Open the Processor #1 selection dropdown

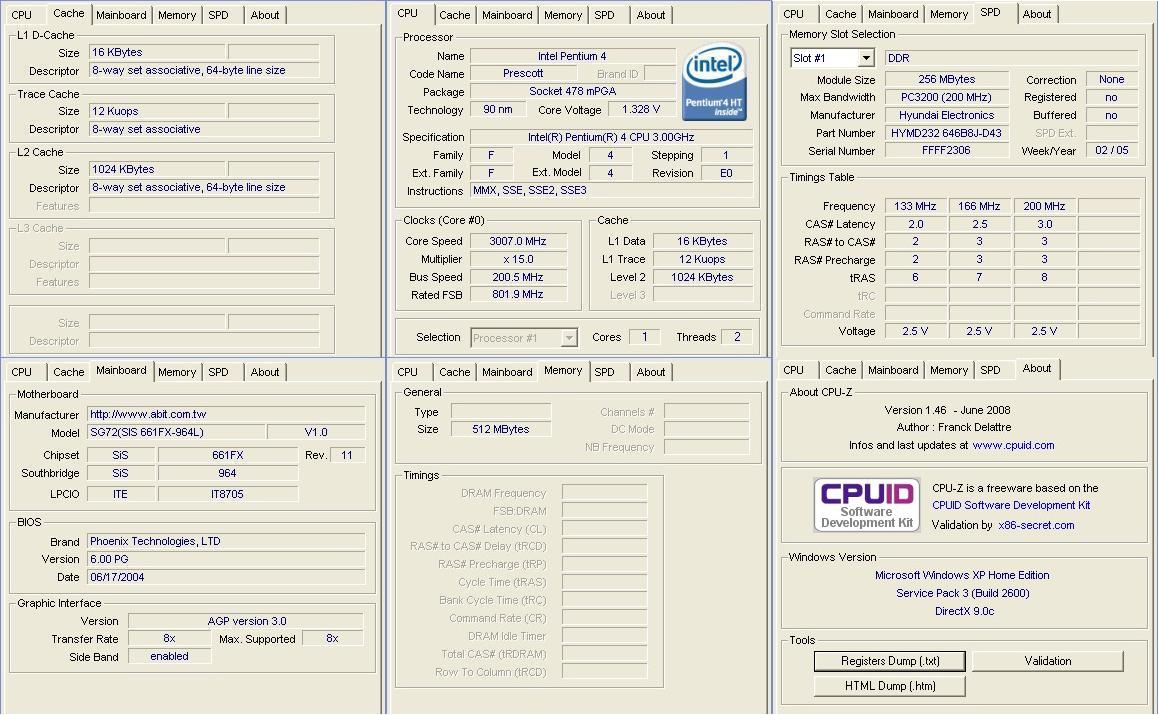pos(568,338)
